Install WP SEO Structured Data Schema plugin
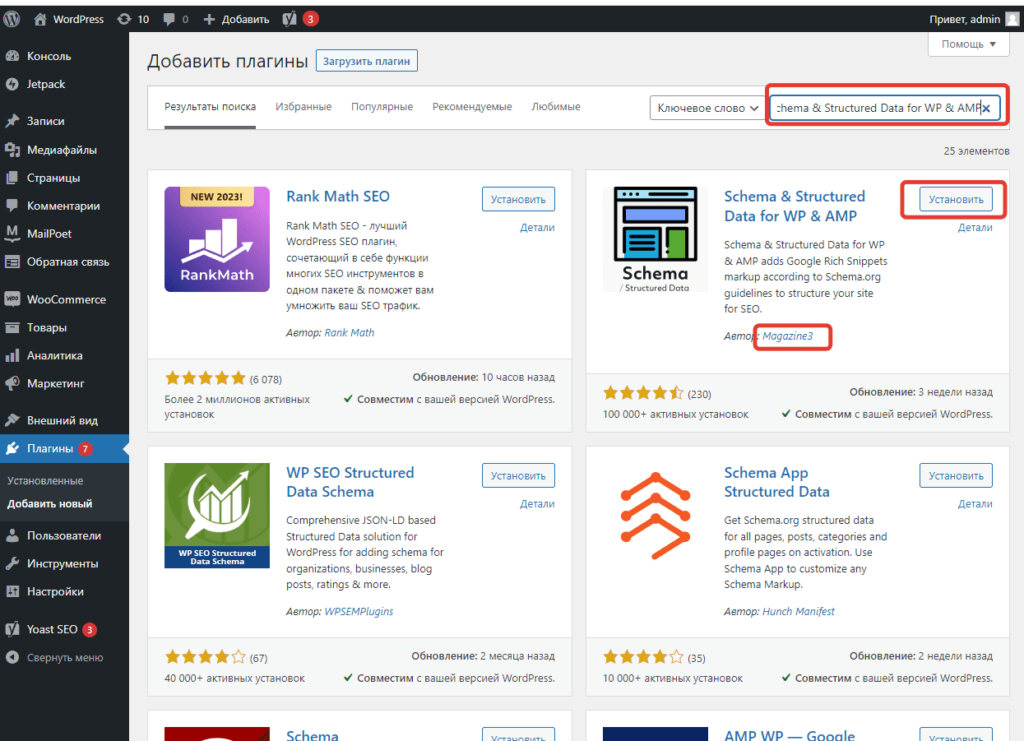Image resolution: width=1024 pixels, height=741 pixels. 519,475
